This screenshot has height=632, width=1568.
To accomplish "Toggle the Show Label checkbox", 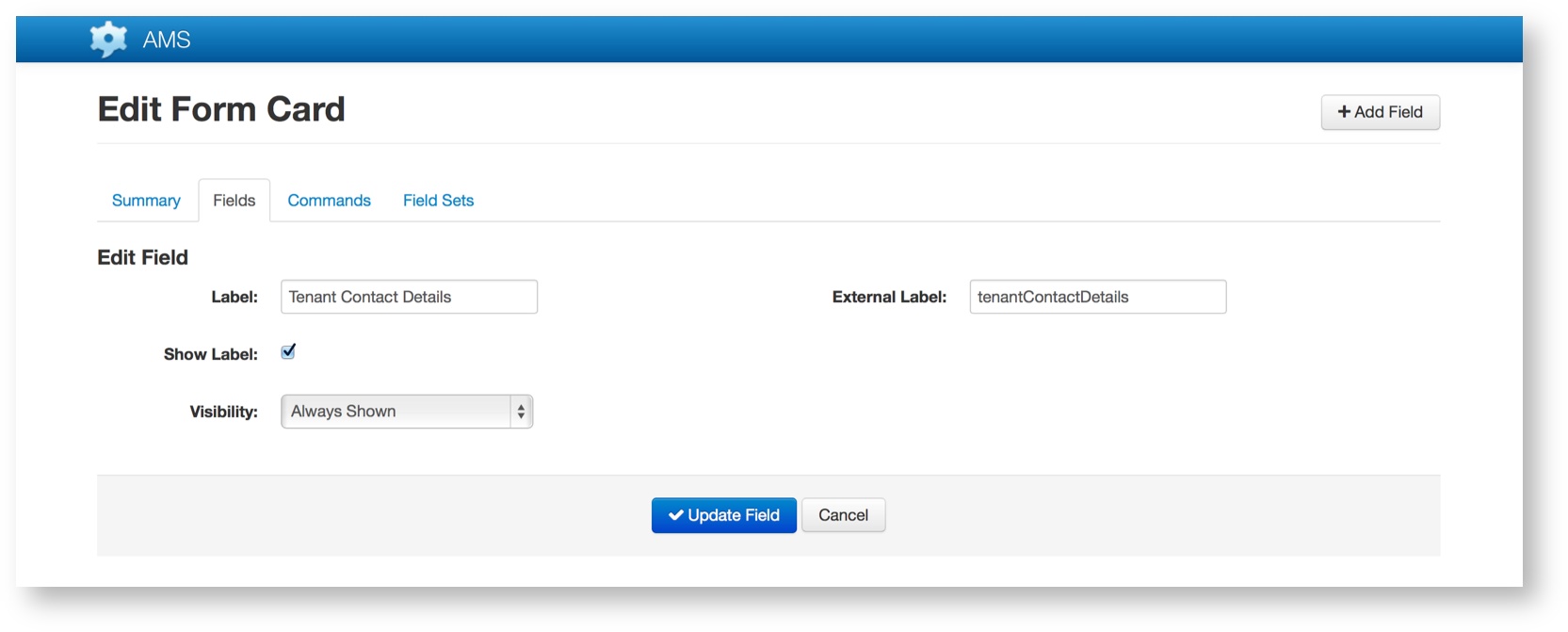I will click(x=288, y=352).
